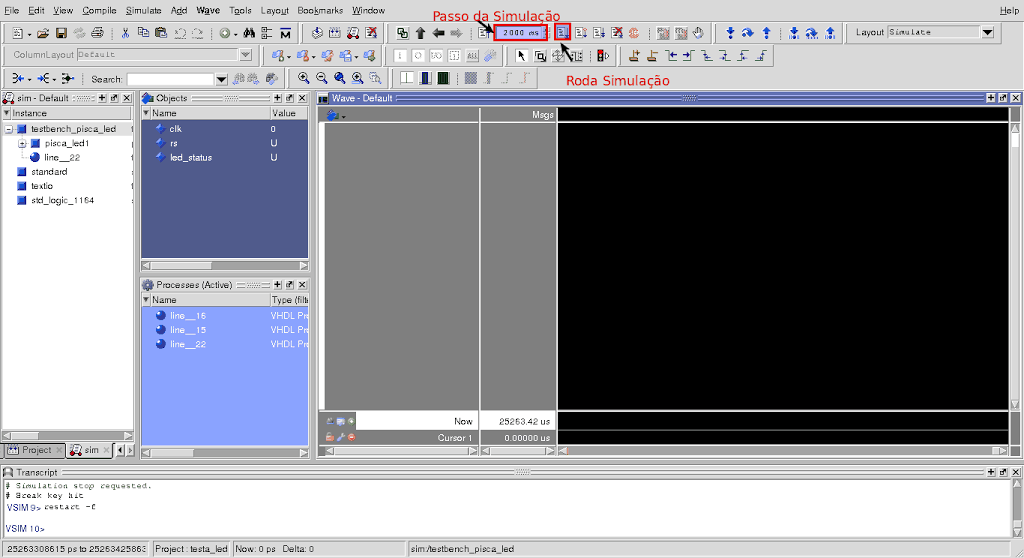Click the Step Into blue arrow icon
This screenshot has width=1024, height=558.
730,33
